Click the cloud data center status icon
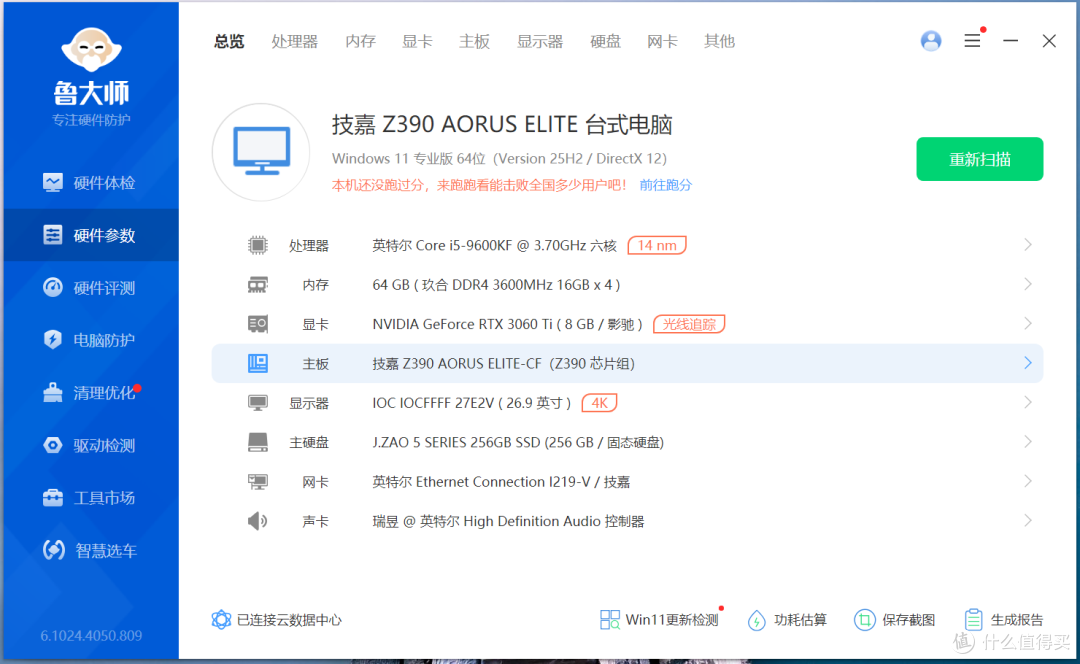Screen dimensions: 1080x664 tap(221, 619)
